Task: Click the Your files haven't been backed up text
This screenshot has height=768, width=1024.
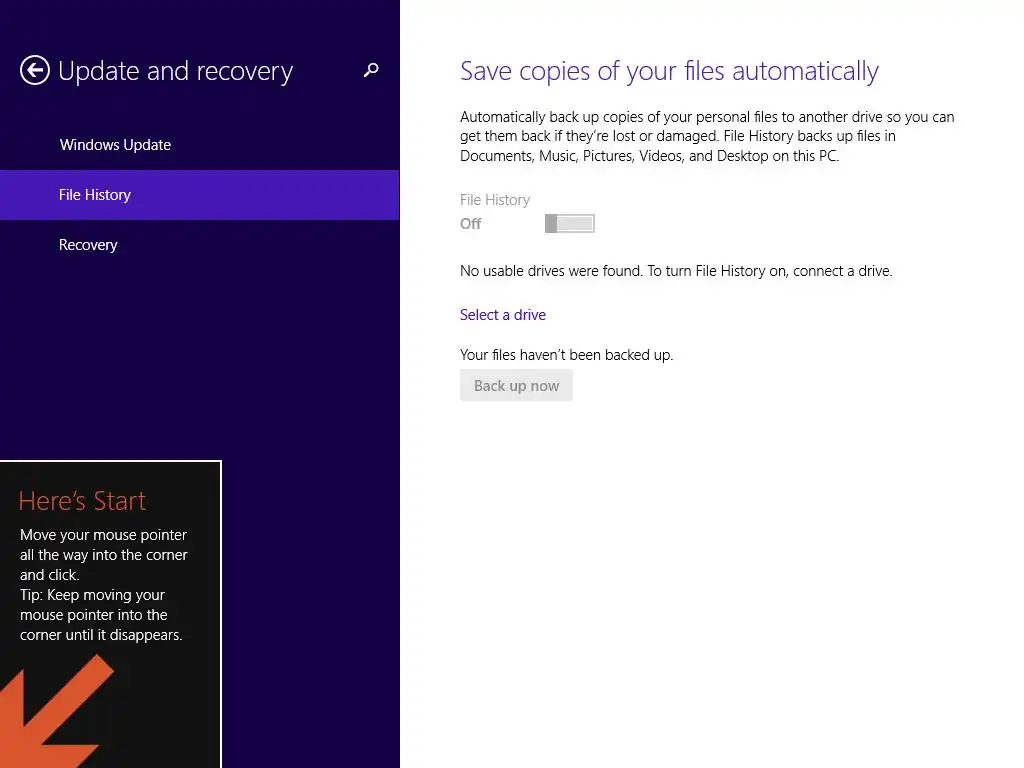Action: coord(566,355)
